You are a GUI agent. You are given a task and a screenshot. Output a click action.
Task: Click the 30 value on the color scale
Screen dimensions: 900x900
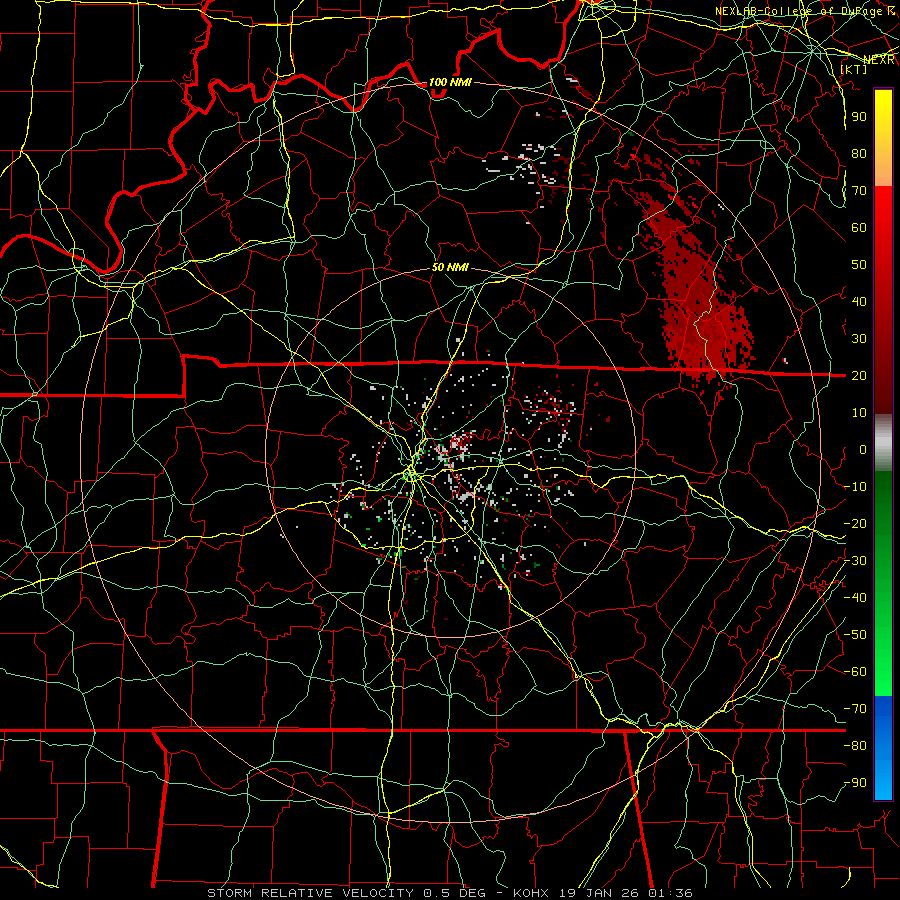(x=859, y=339)
